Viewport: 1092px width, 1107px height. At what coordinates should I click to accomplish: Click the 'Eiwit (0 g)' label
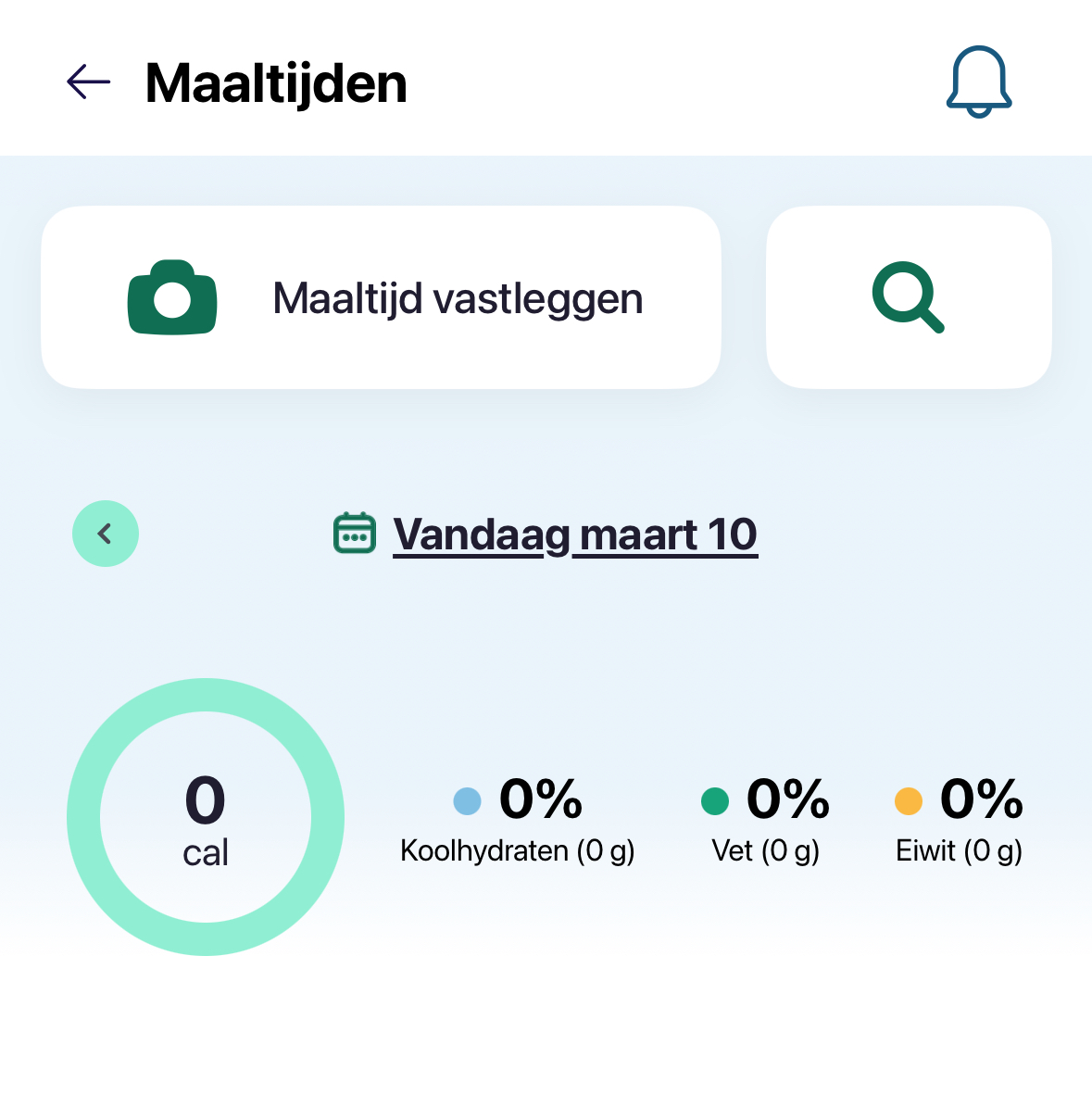959,850
